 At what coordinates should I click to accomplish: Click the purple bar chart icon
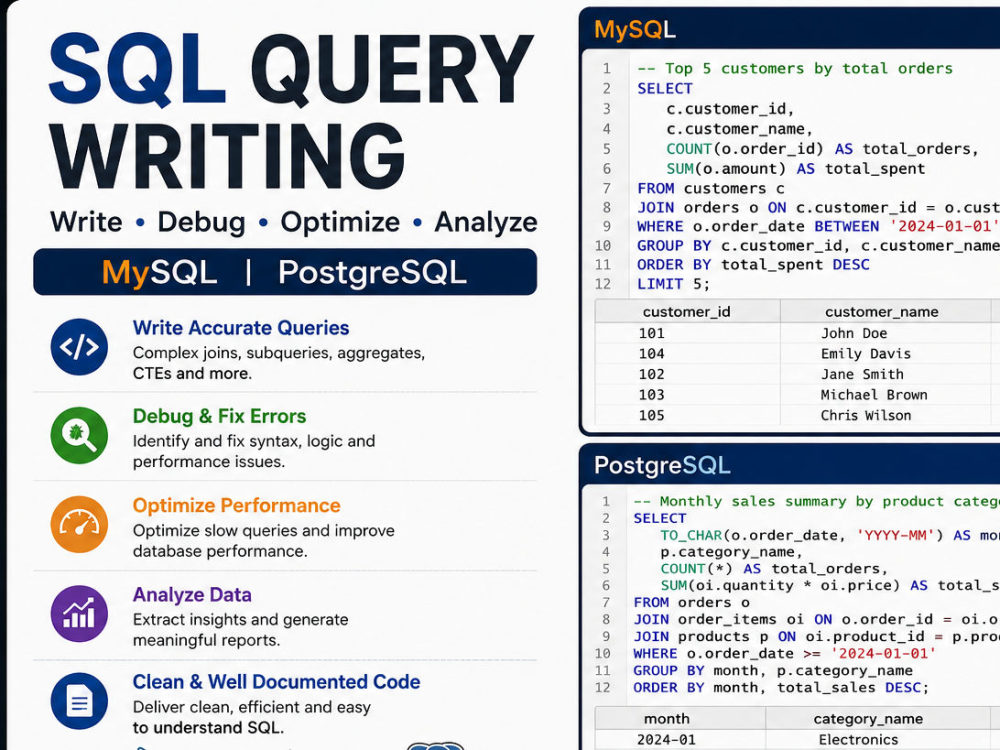pos(79,614)
